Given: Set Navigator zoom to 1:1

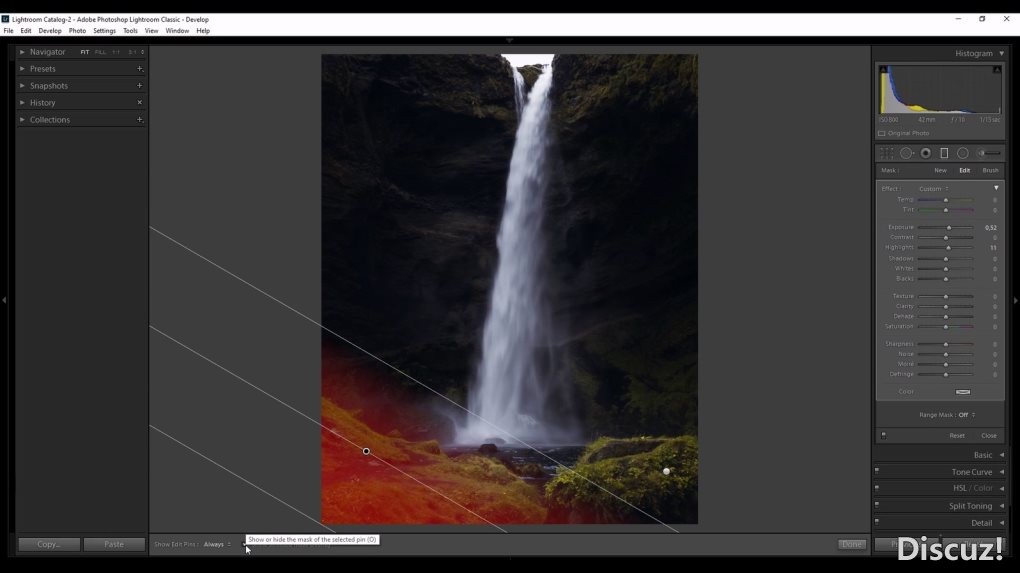Looking at the screenshot, I should [116, 52].
